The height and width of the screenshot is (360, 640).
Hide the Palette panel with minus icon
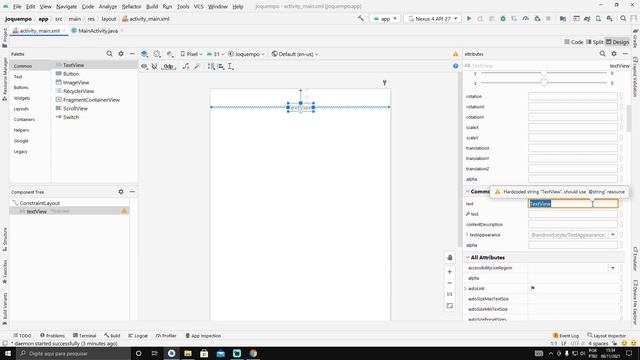[132, 53]
